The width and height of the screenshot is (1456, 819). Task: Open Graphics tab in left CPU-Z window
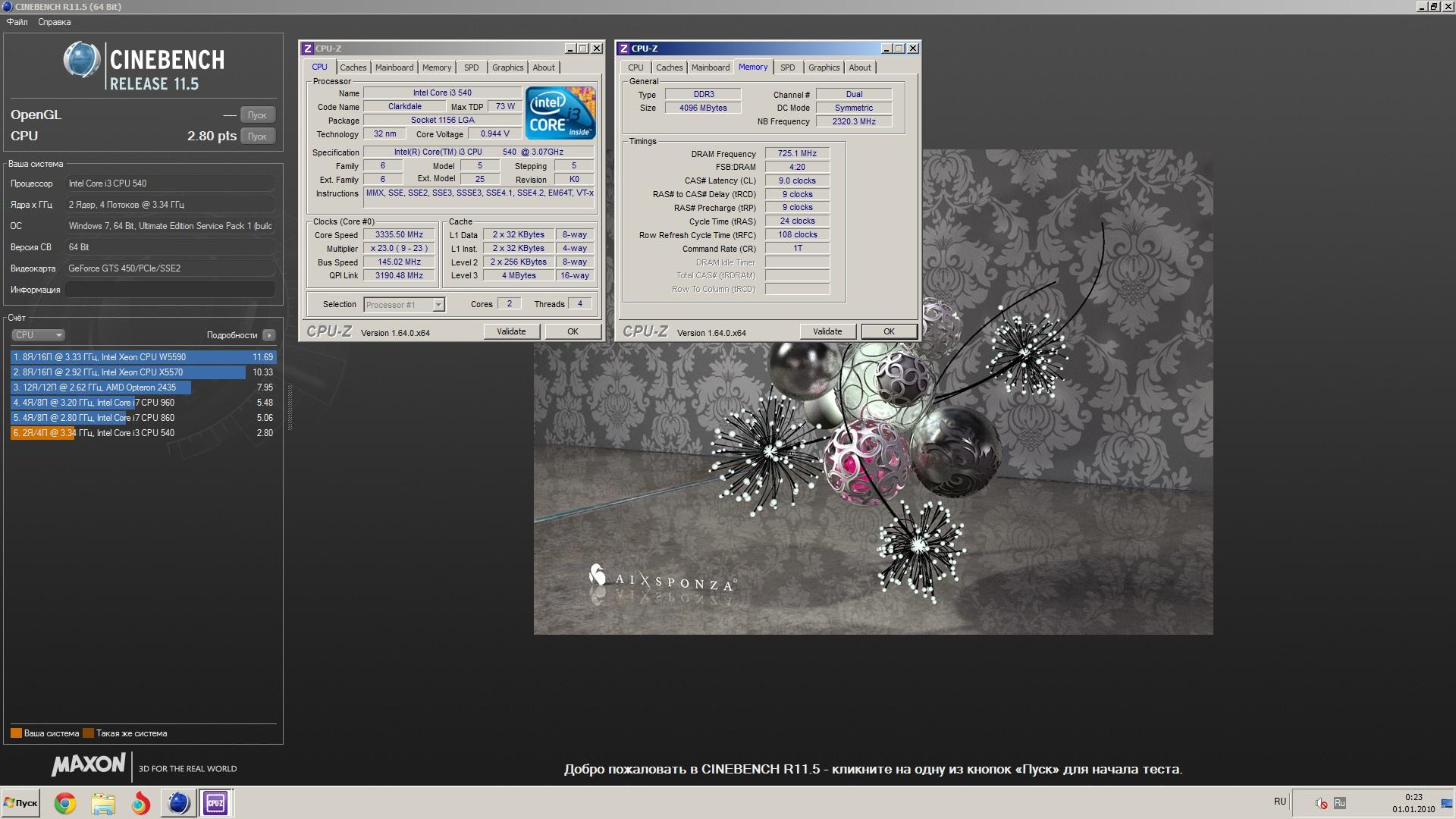507,67
